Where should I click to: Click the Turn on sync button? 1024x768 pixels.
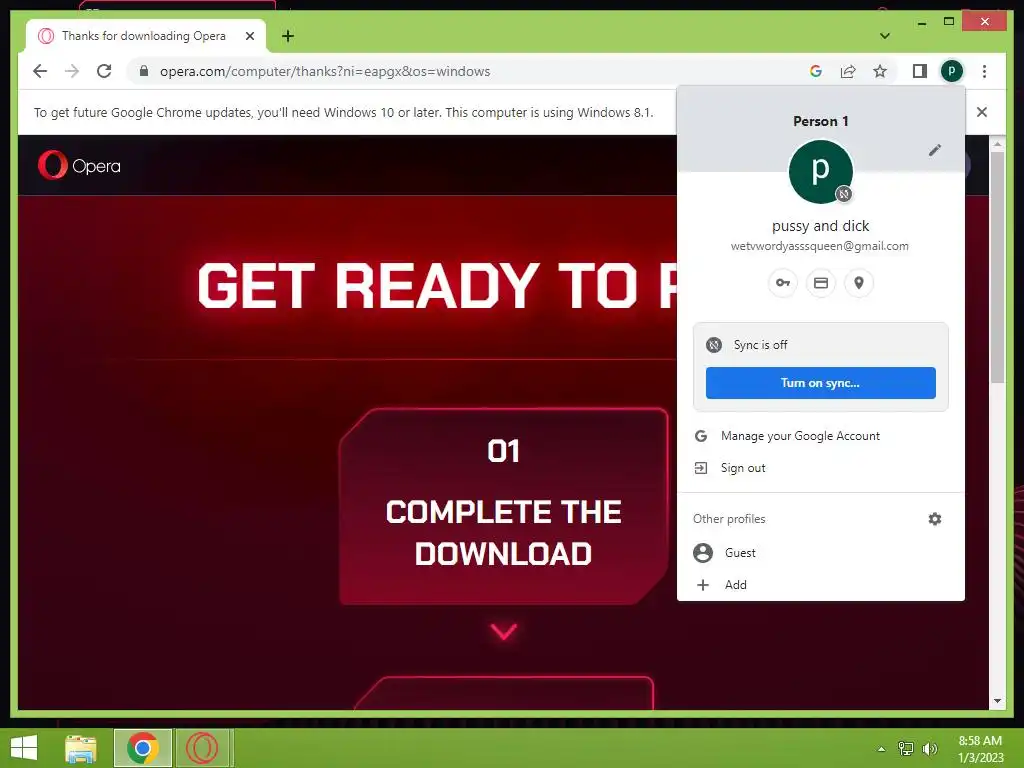click(x=820, y=383)
